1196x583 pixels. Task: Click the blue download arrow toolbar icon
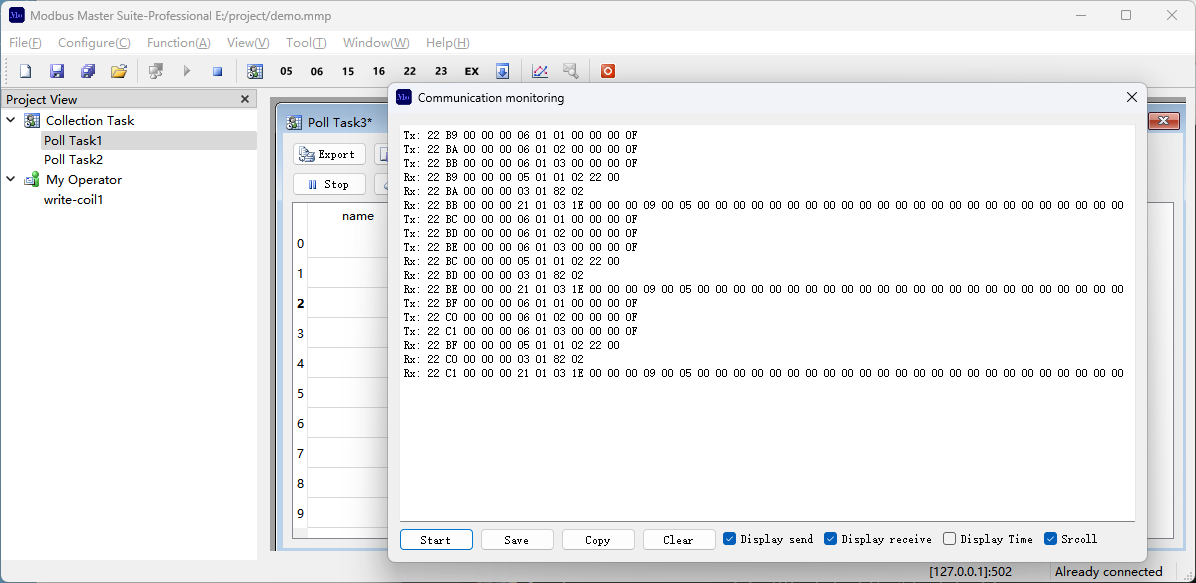tap(503, 71)
